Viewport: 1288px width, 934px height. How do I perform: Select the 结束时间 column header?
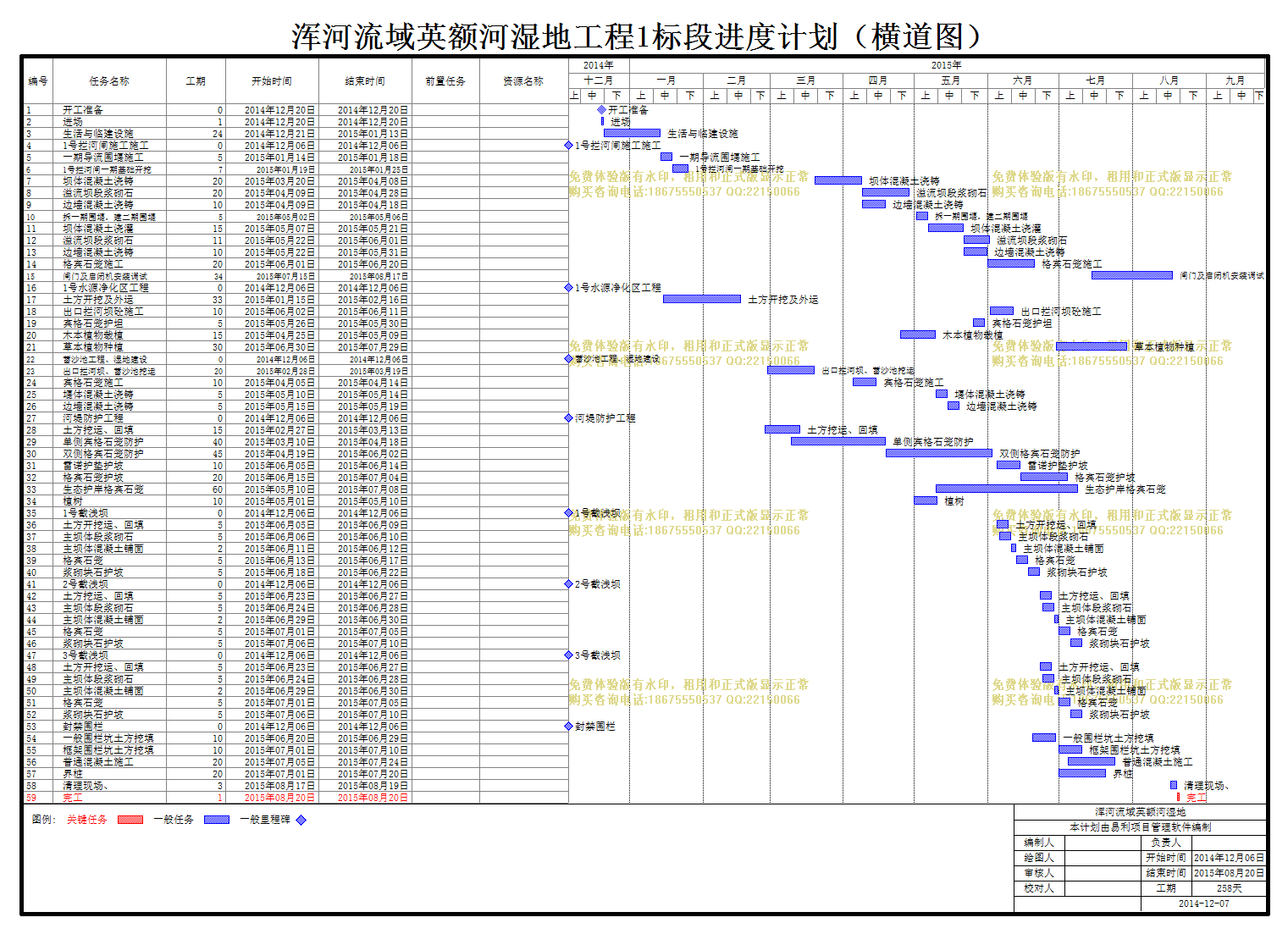365,81
